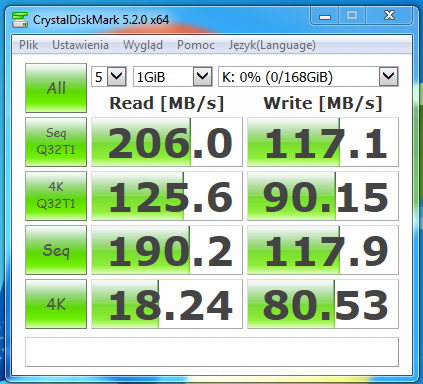Click the Seq Q32T1 read result 206.0
Screen dimensions: 423x384
tap(167, 142)
